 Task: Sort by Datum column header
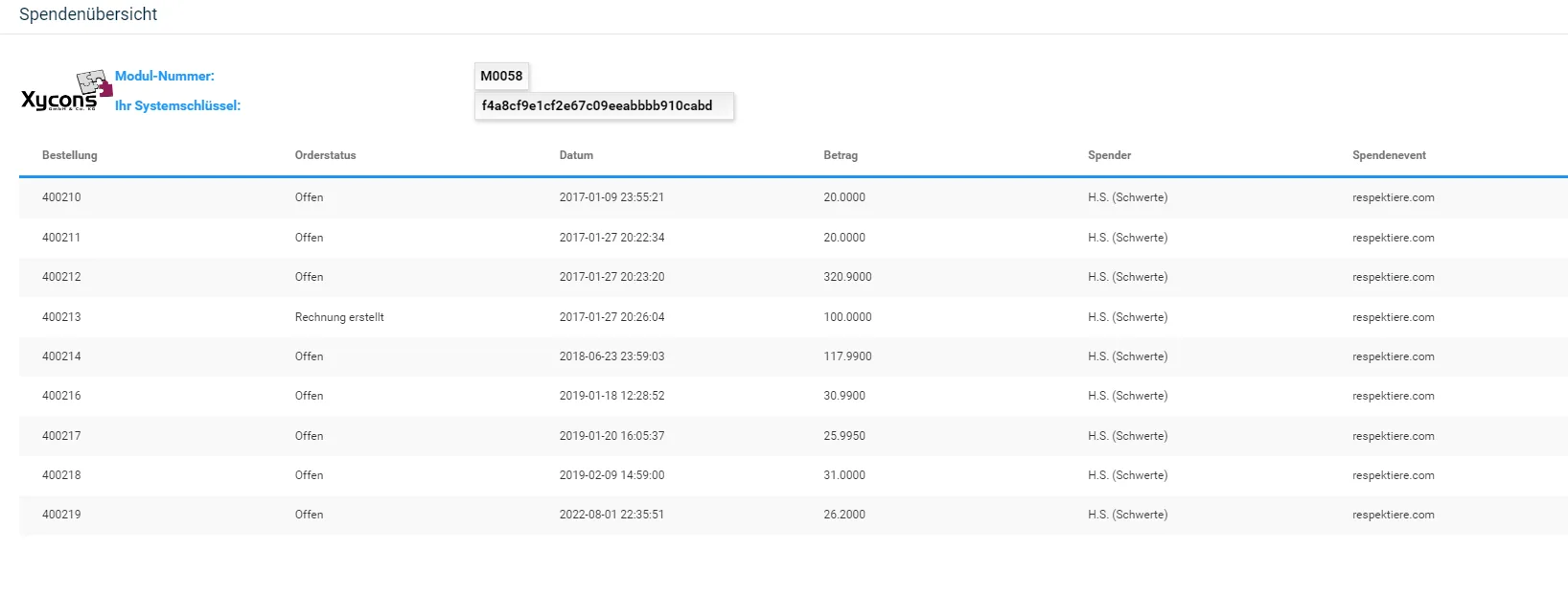576,155
